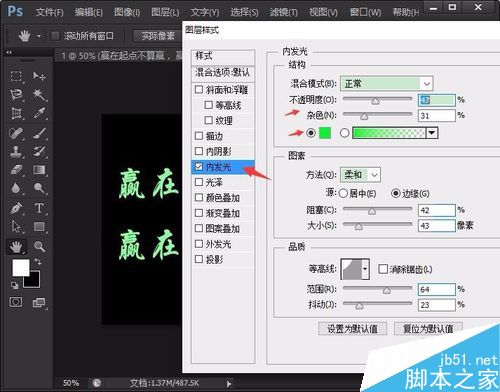Choose 边缘 source radio button
Image resolution: width=500 pixels, height=392 pixels.
coord(395,193)
